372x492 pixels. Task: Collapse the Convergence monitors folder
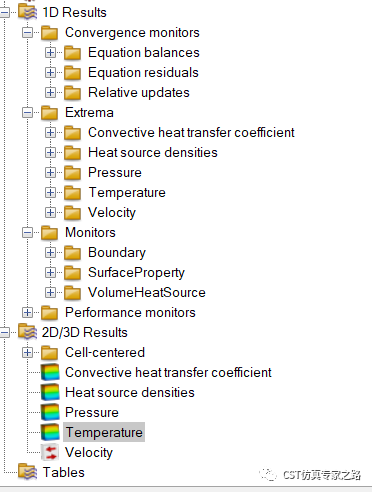(27, 32)
